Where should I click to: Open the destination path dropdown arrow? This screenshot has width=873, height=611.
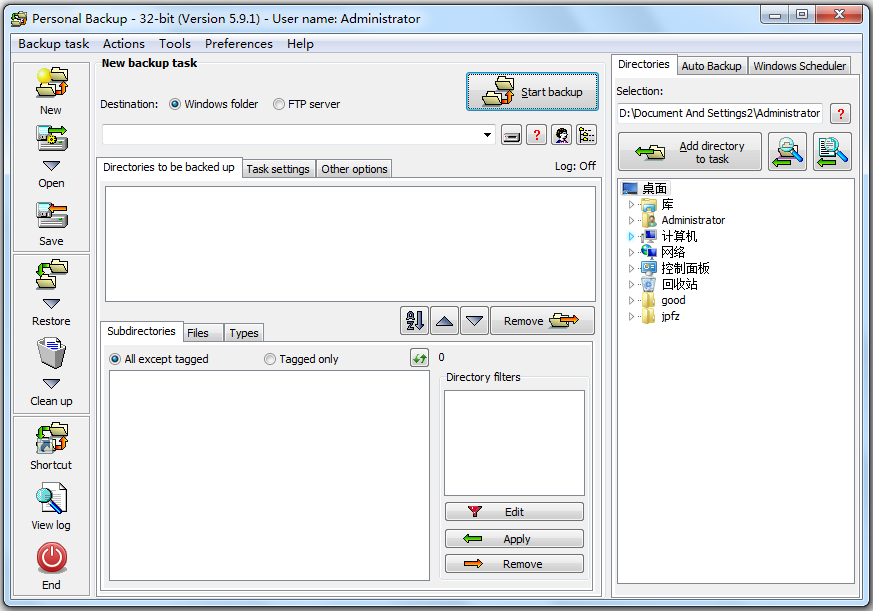487,135
